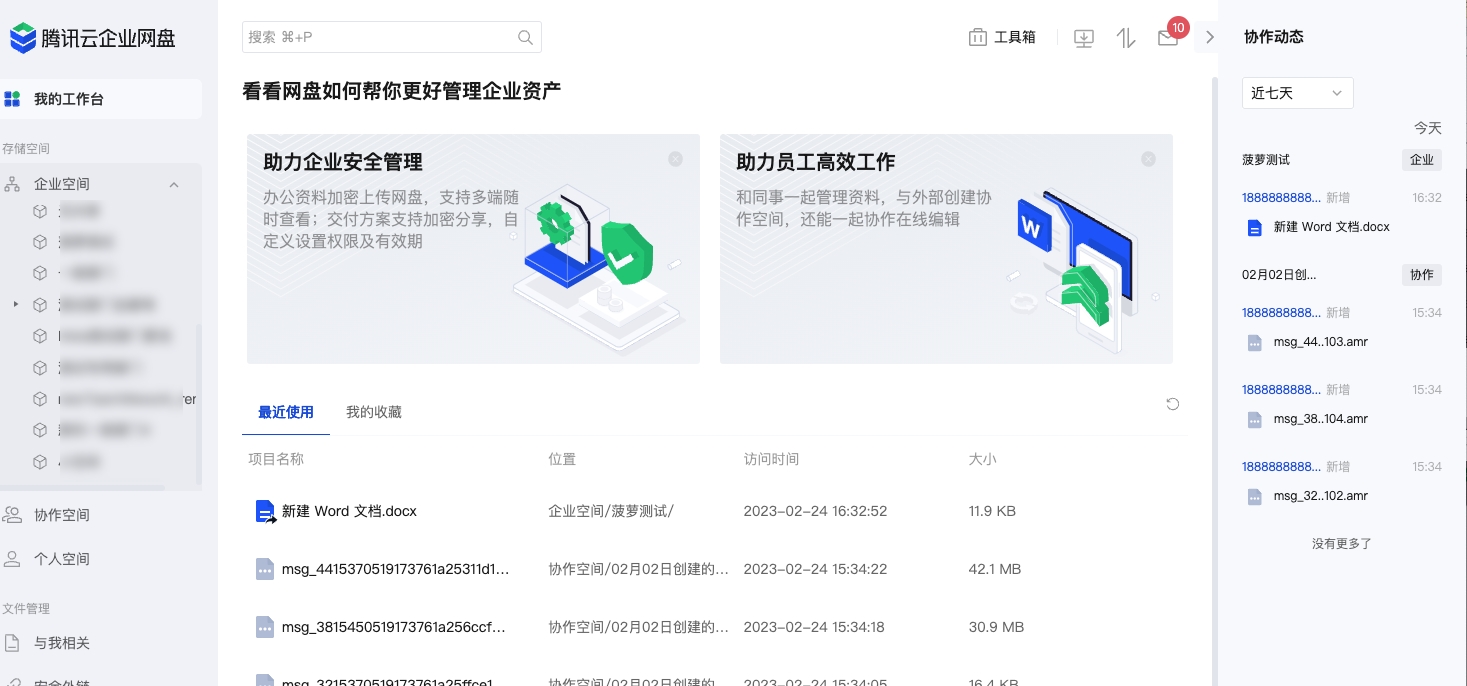Image resolution: width=1467 pixels, height=686 pixels.
Task: Click the Tencent Cloud netdisk logo
Action: click(x=93, y=38)
